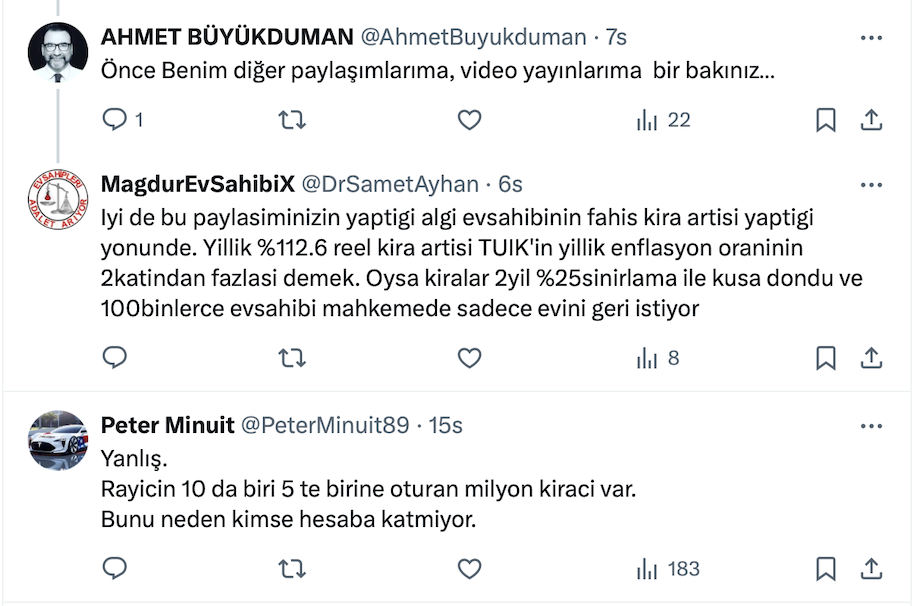
Task: Open more options for Peter Minuit's tweet
Action: pos(871,425)
